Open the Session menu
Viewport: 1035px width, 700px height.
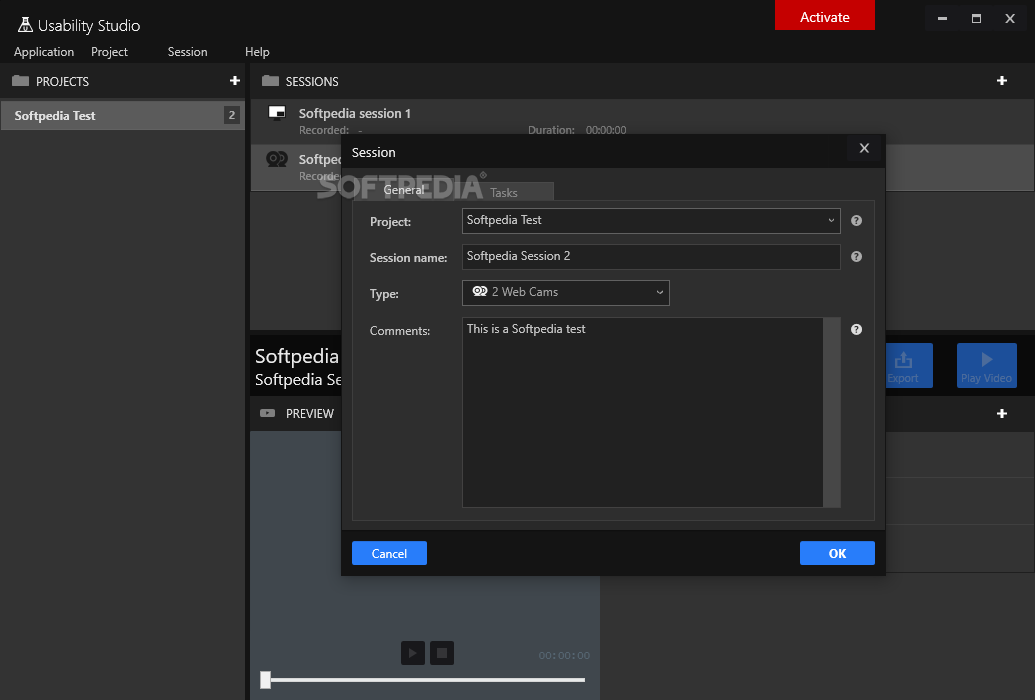[187, 52]
